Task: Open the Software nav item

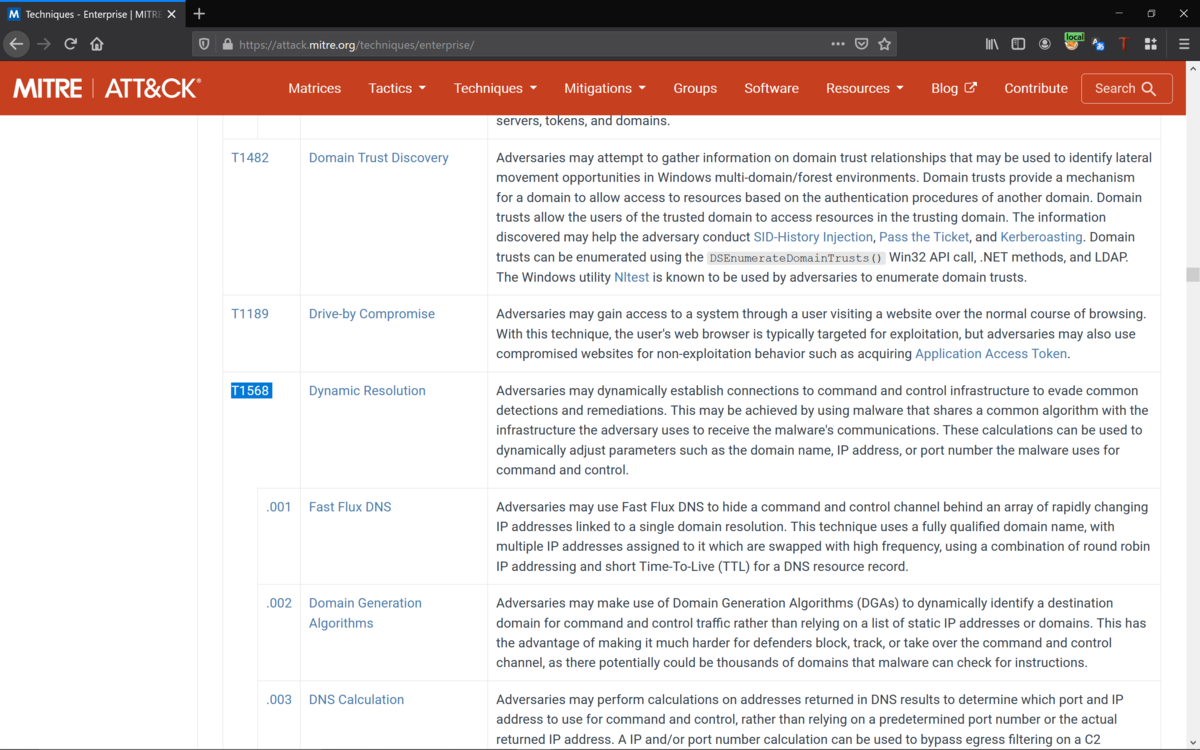Action: [771, 88]
